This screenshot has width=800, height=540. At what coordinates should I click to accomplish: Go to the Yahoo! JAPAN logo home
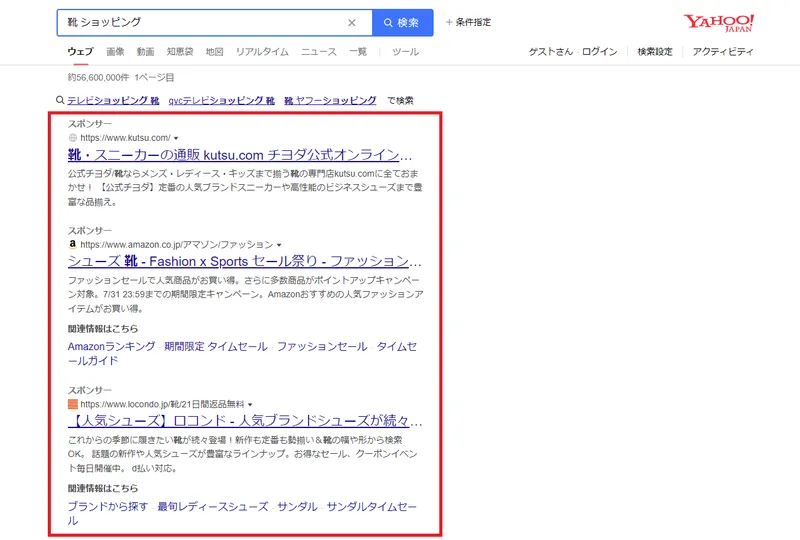(x=718, y=22)
